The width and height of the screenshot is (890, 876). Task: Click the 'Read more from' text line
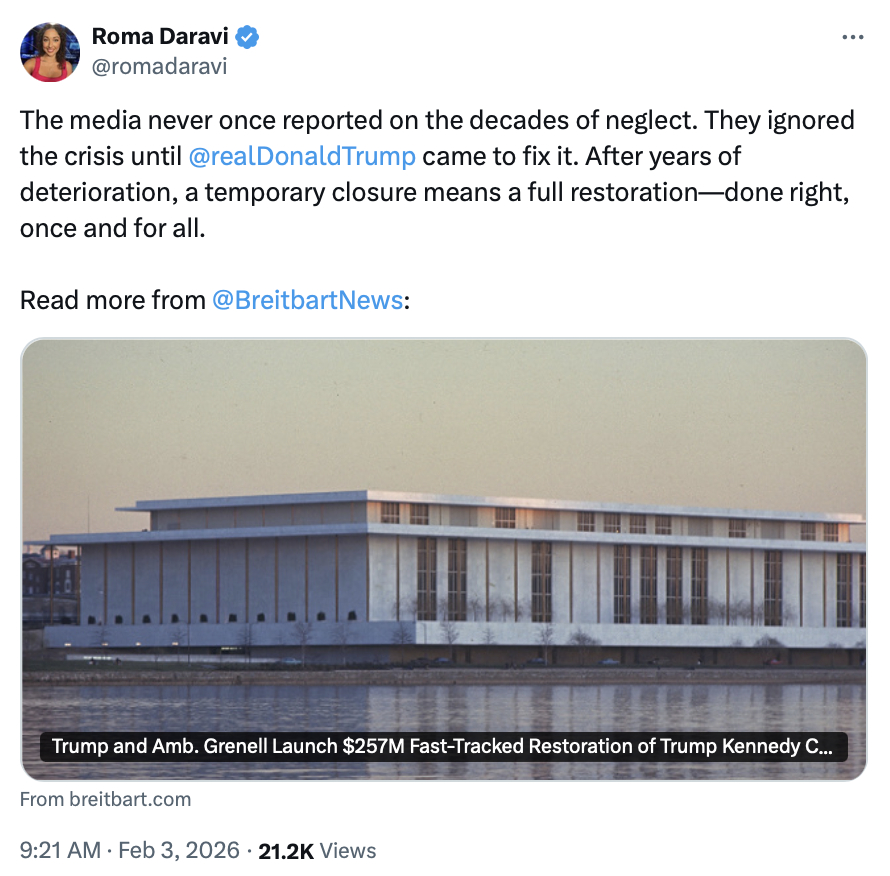pyautogui.click(x=112, y=300)
